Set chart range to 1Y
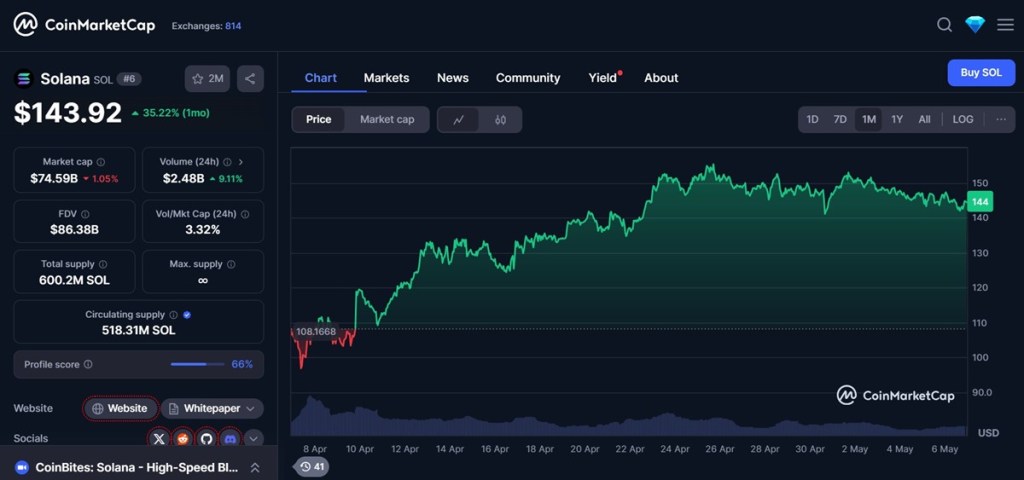The image size is (1024, 480). pos(897,120)
